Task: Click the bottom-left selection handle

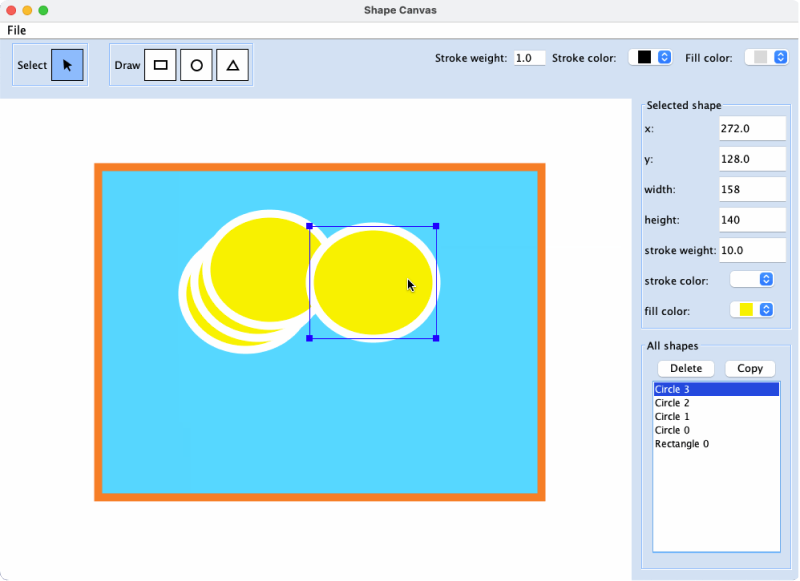Action: click(309, 338)
